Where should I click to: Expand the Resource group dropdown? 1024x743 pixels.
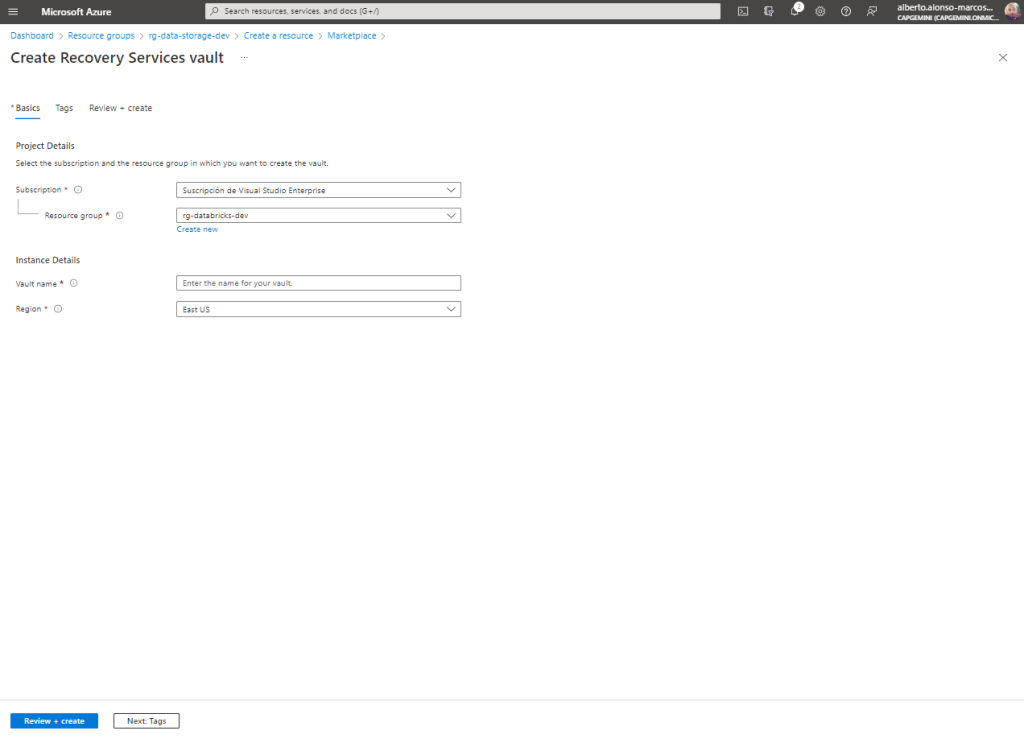click(x=318, y=215)
